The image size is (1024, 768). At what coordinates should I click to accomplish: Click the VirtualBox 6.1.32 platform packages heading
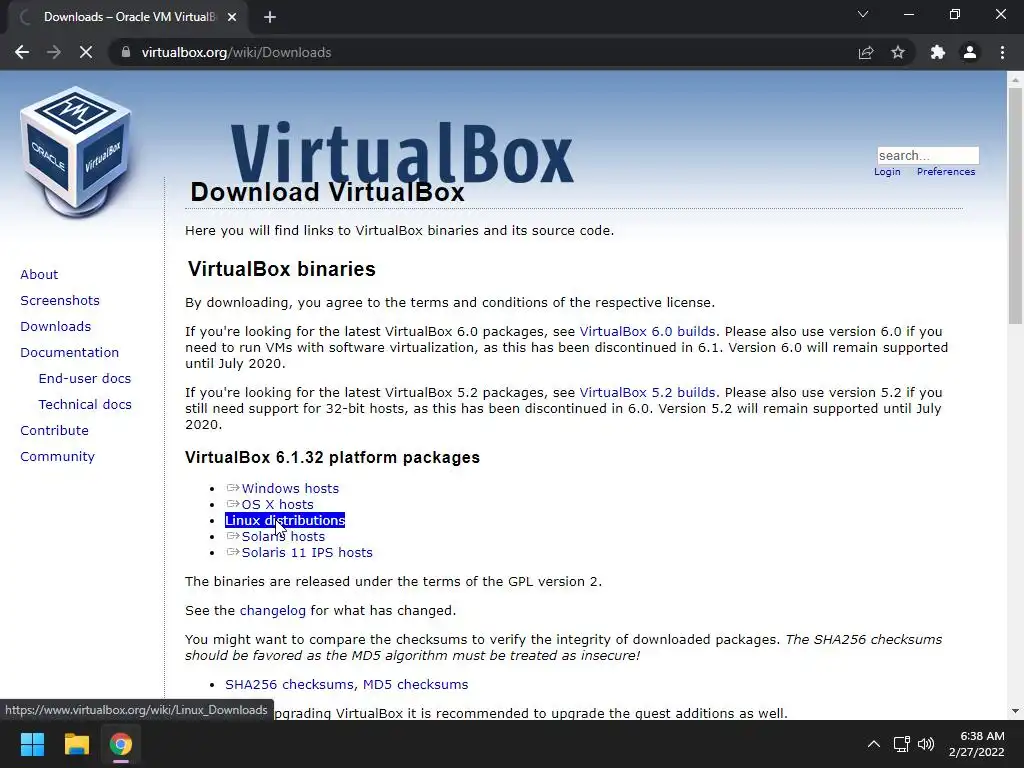[332, 457]
